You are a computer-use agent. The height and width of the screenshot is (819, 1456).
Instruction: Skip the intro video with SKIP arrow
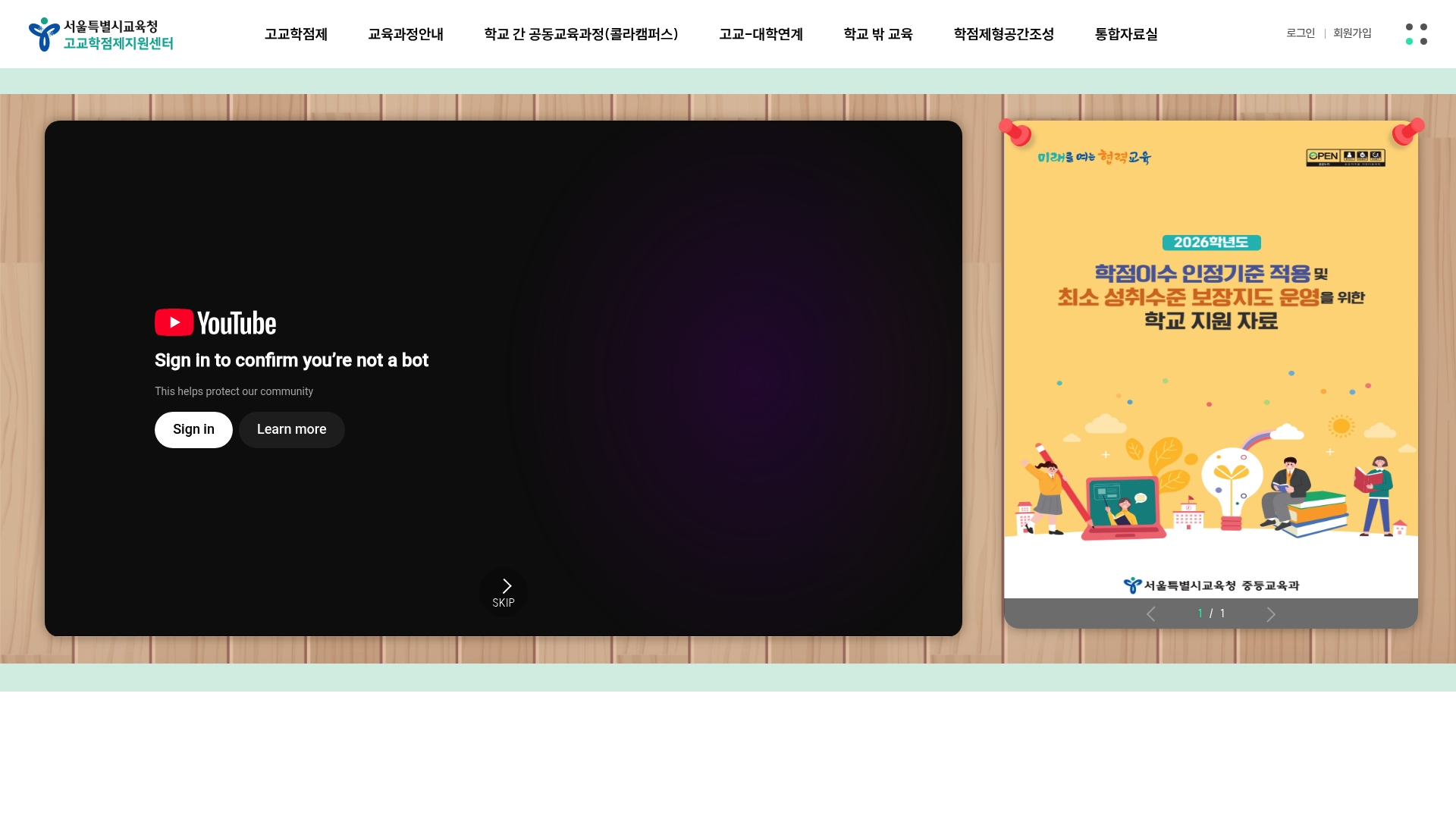pos(504,592)
